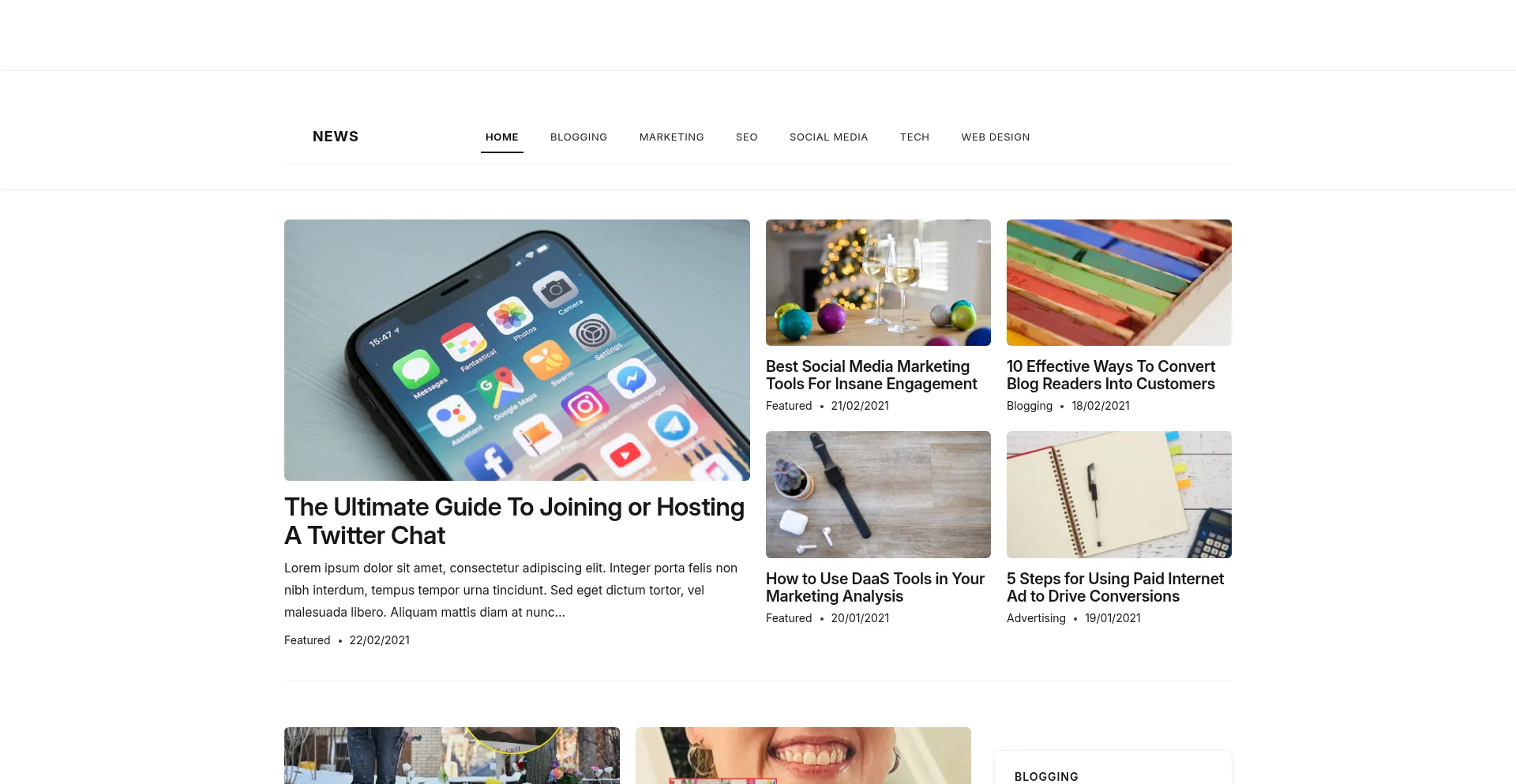The image size is (1516, 784).
Task: Open the iPhone home screen featured image
Action: click(x=517, y=350)
